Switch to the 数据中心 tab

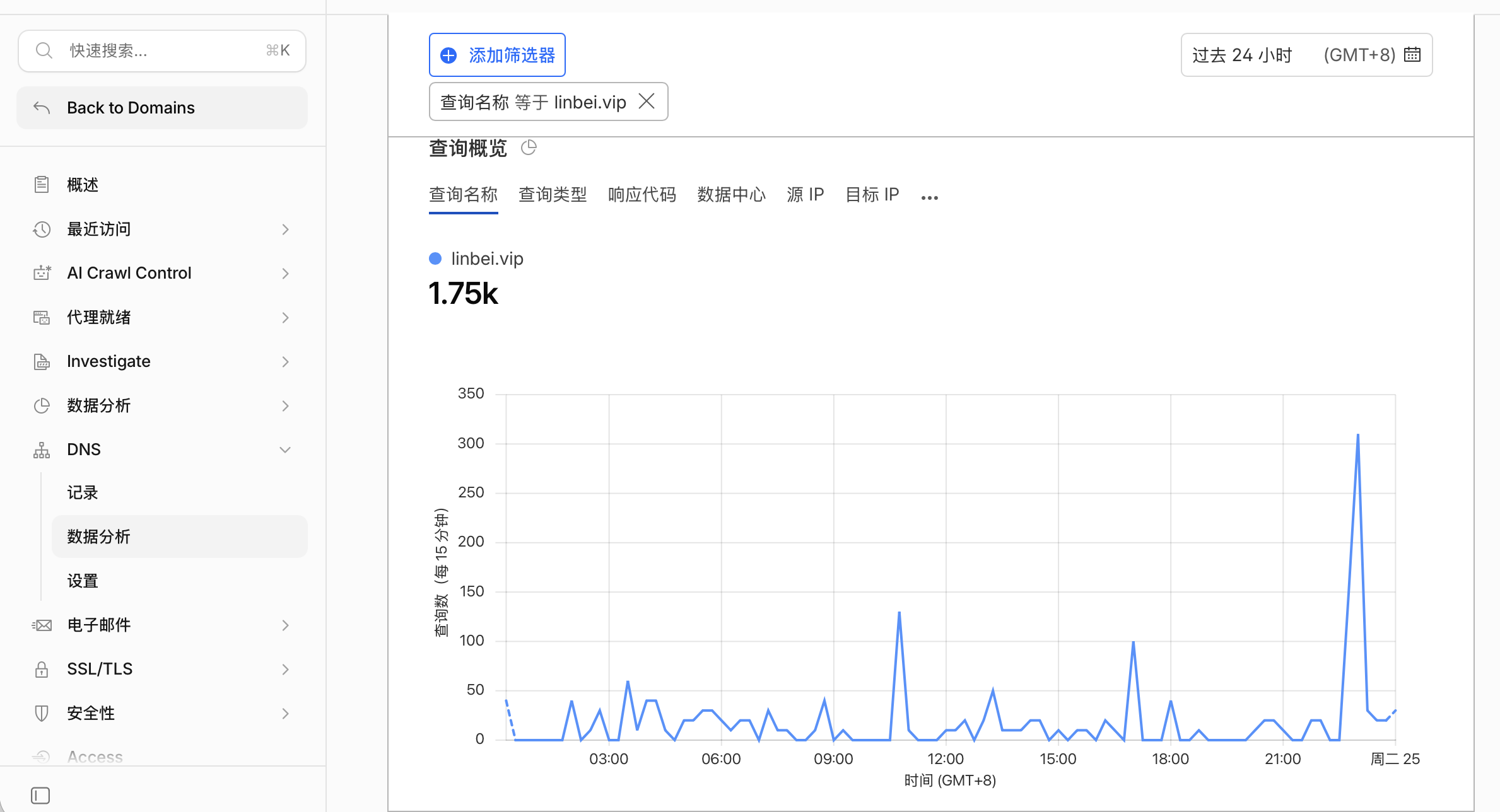tap(732, 194)
